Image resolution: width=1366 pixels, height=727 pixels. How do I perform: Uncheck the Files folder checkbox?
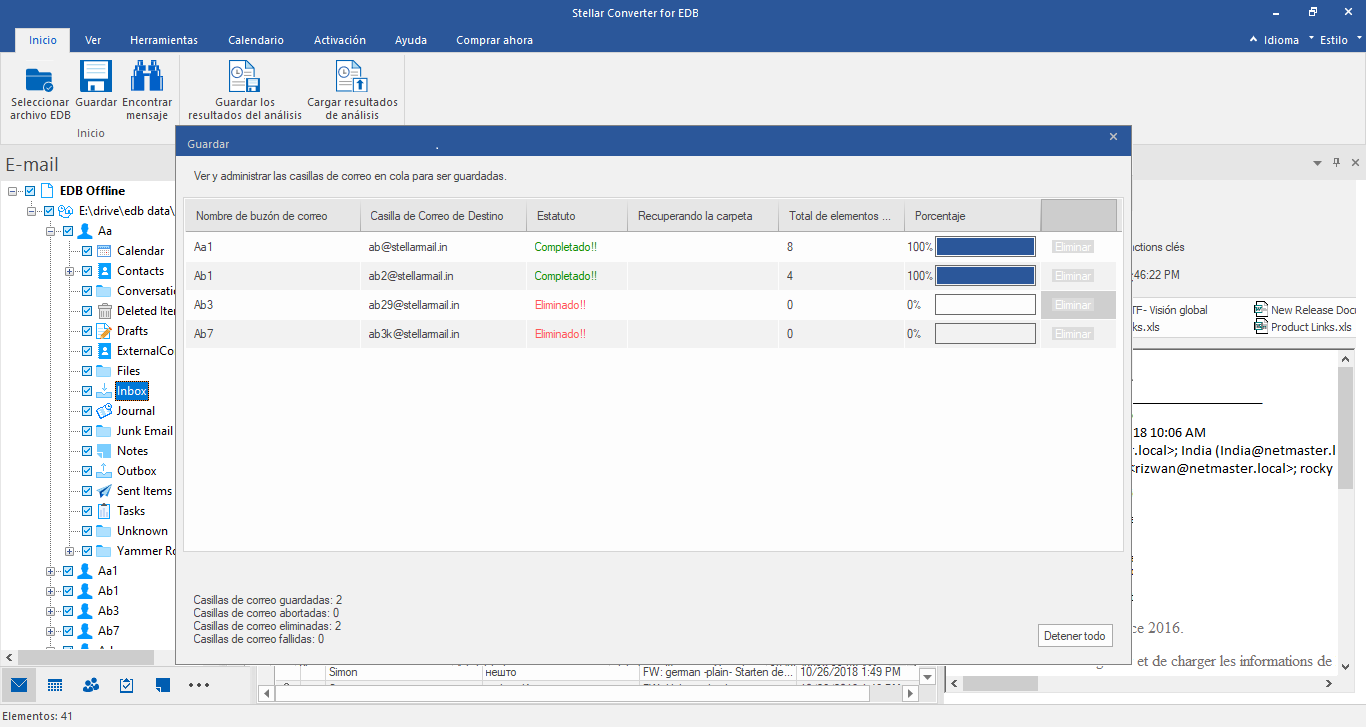coord(87,371)
